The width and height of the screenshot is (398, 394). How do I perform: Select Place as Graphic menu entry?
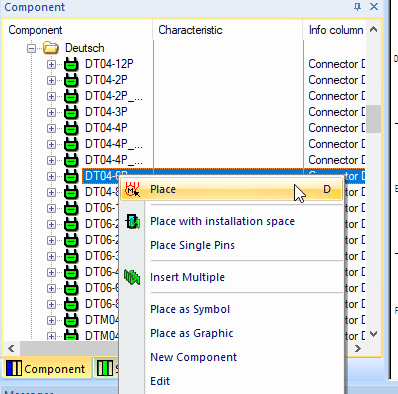click(192, 333)
